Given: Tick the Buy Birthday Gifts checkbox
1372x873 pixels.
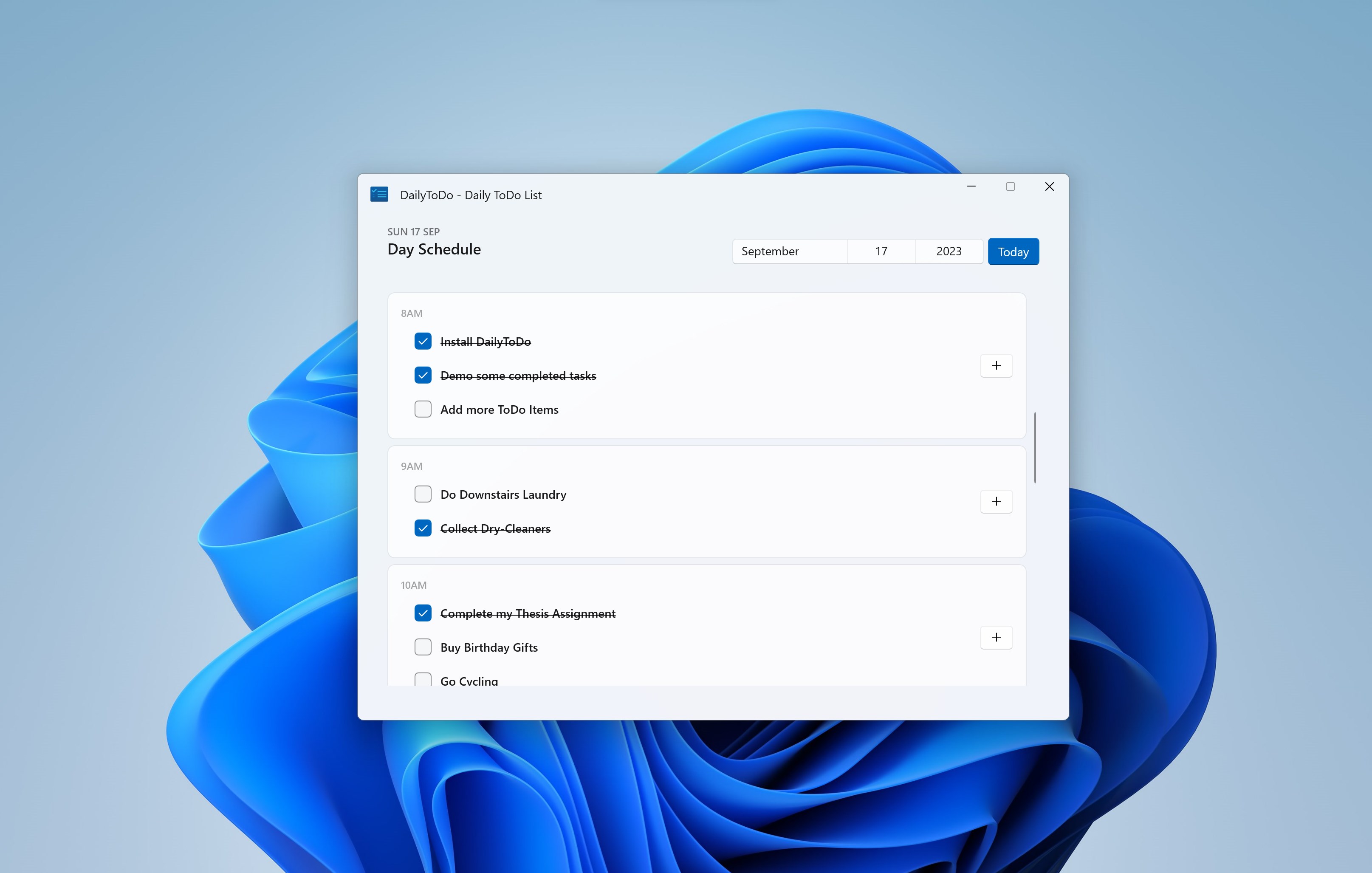Looking at the screenshot, I should 423,647.
